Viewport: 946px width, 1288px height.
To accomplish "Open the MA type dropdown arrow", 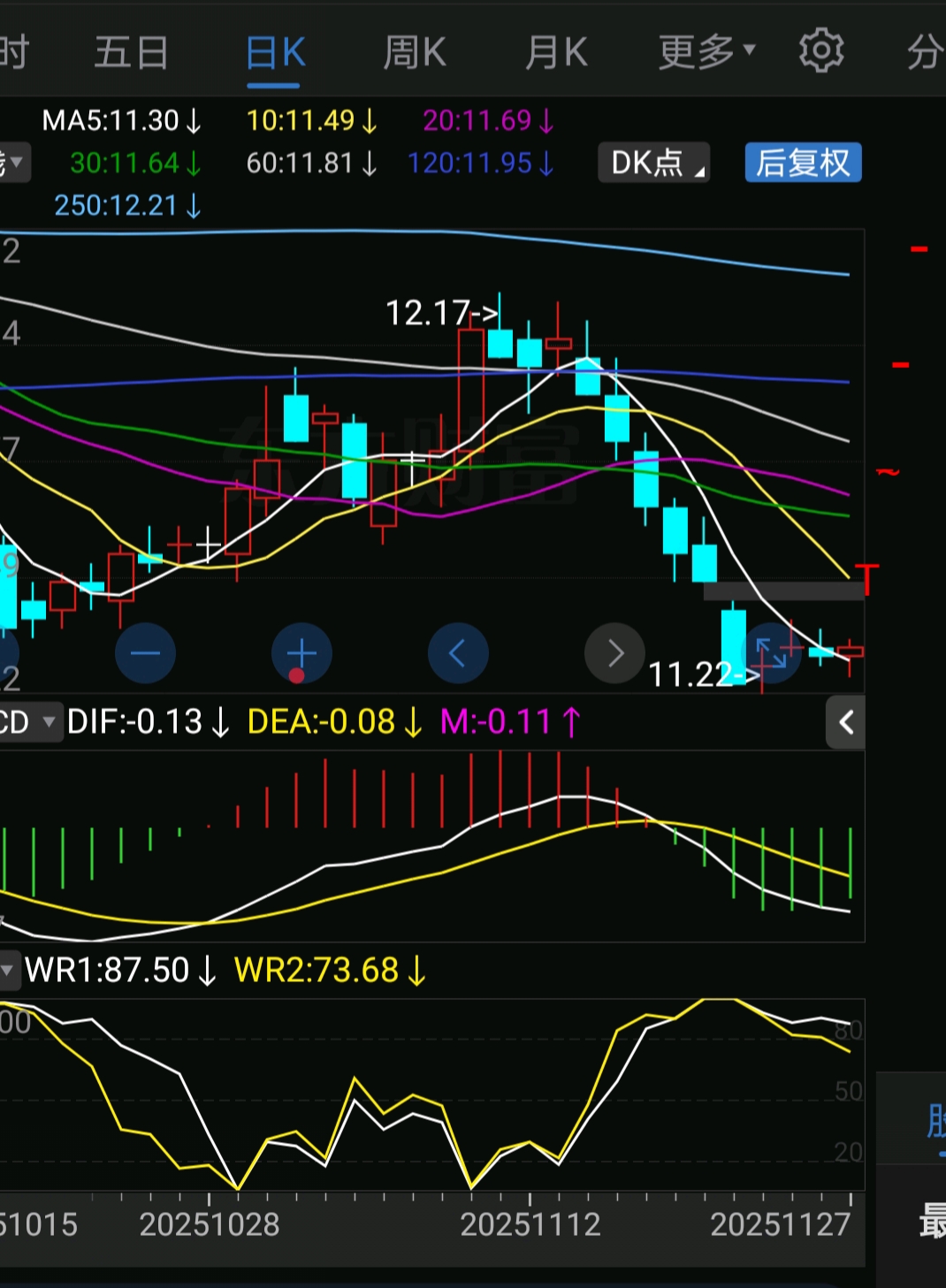I will point(14,163).
